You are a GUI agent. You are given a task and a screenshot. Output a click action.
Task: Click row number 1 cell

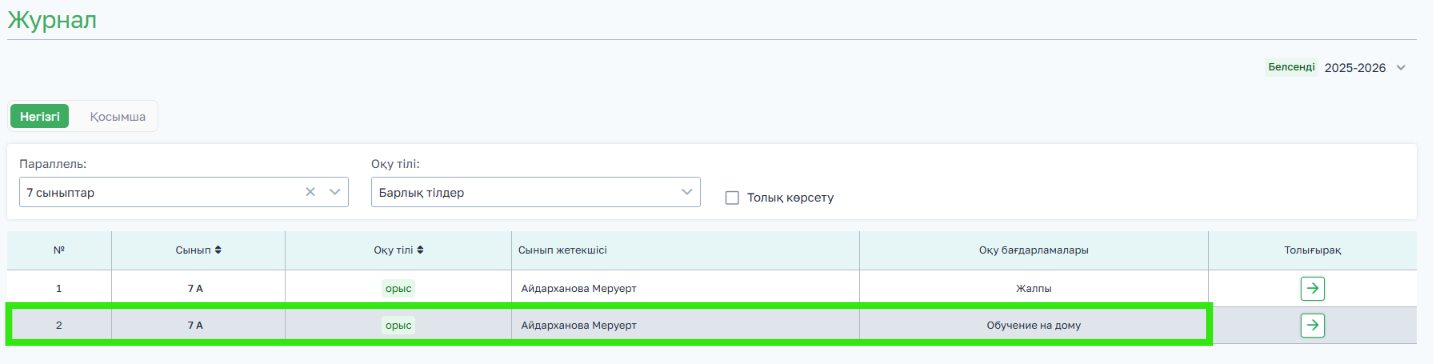coord(59,288)
